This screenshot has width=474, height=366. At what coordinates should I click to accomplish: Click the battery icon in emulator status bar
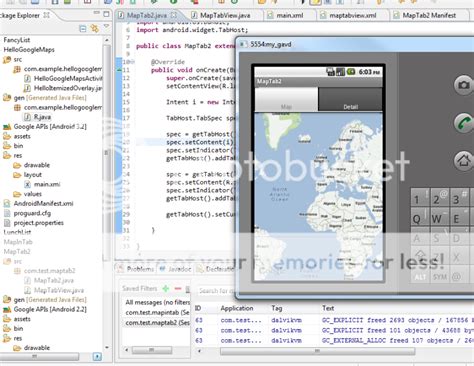(x=351, y=72)
